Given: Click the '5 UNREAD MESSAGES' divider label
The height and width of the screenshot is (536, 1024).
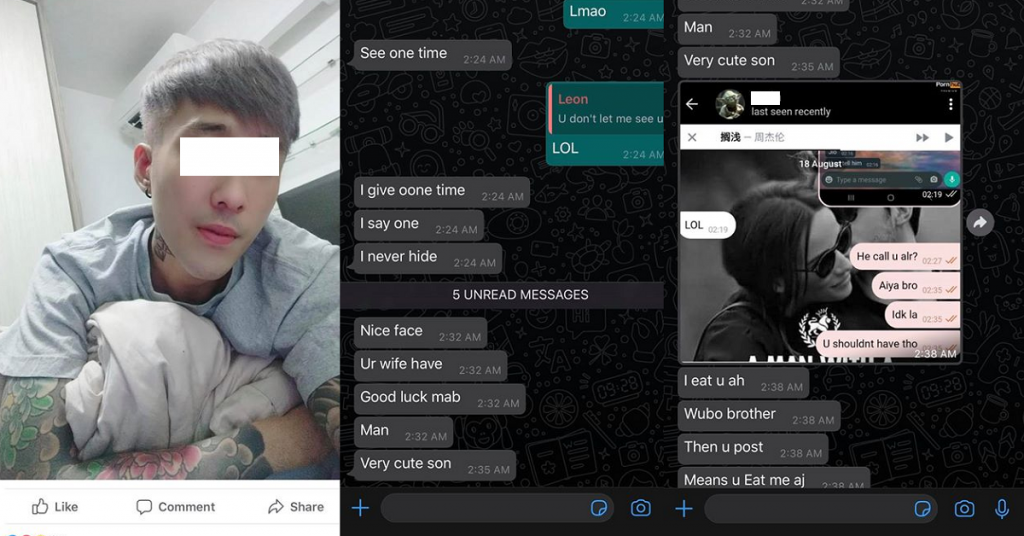Looking at the screenshot, I should 520,294.
